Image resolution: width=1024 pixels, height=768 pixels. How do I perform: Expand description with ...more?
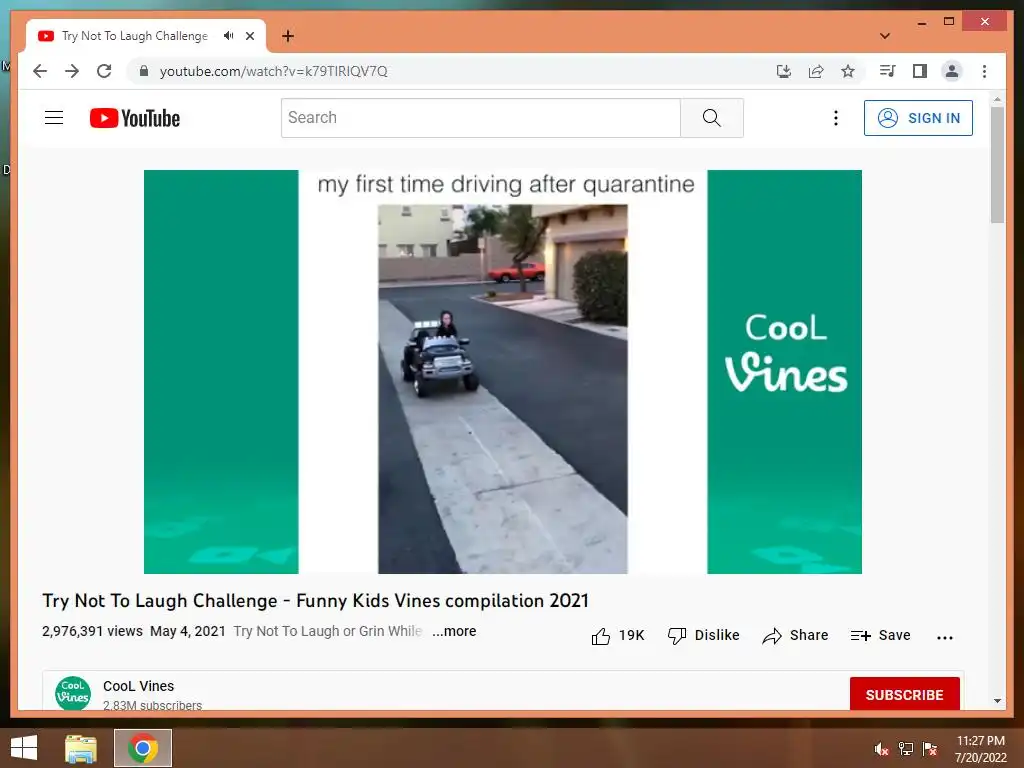(x=454, y=631)
